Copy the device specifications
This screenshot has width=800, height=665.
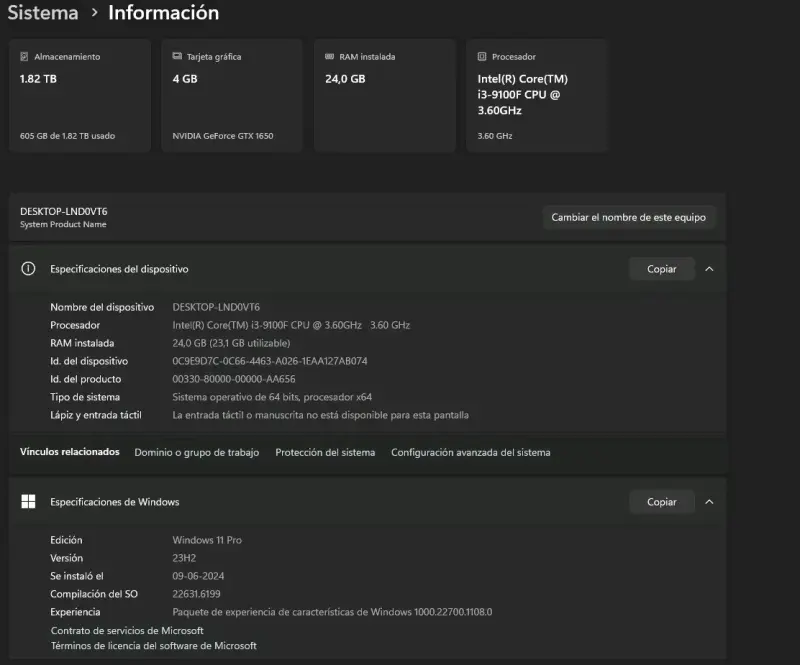[x=662, y=269]
